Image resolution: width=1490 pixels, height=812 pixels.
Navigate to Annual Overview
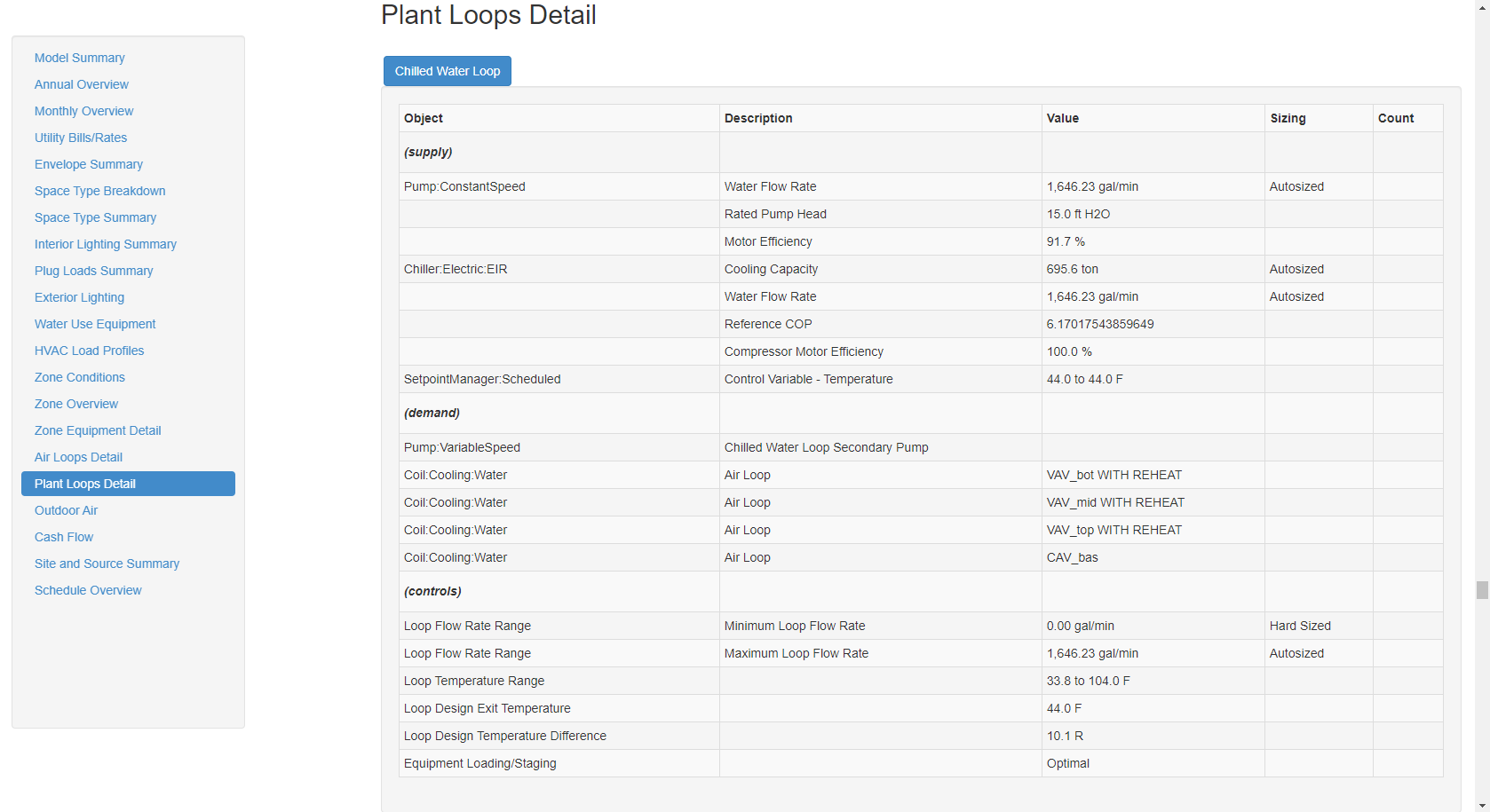click(x=82, y=84)
